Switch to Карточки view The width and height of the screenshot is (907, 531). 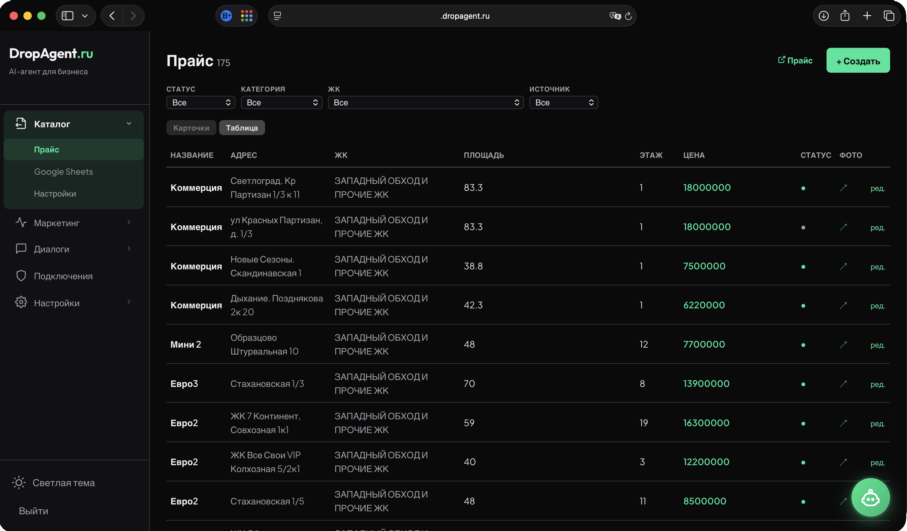click(x=191, y=128)
